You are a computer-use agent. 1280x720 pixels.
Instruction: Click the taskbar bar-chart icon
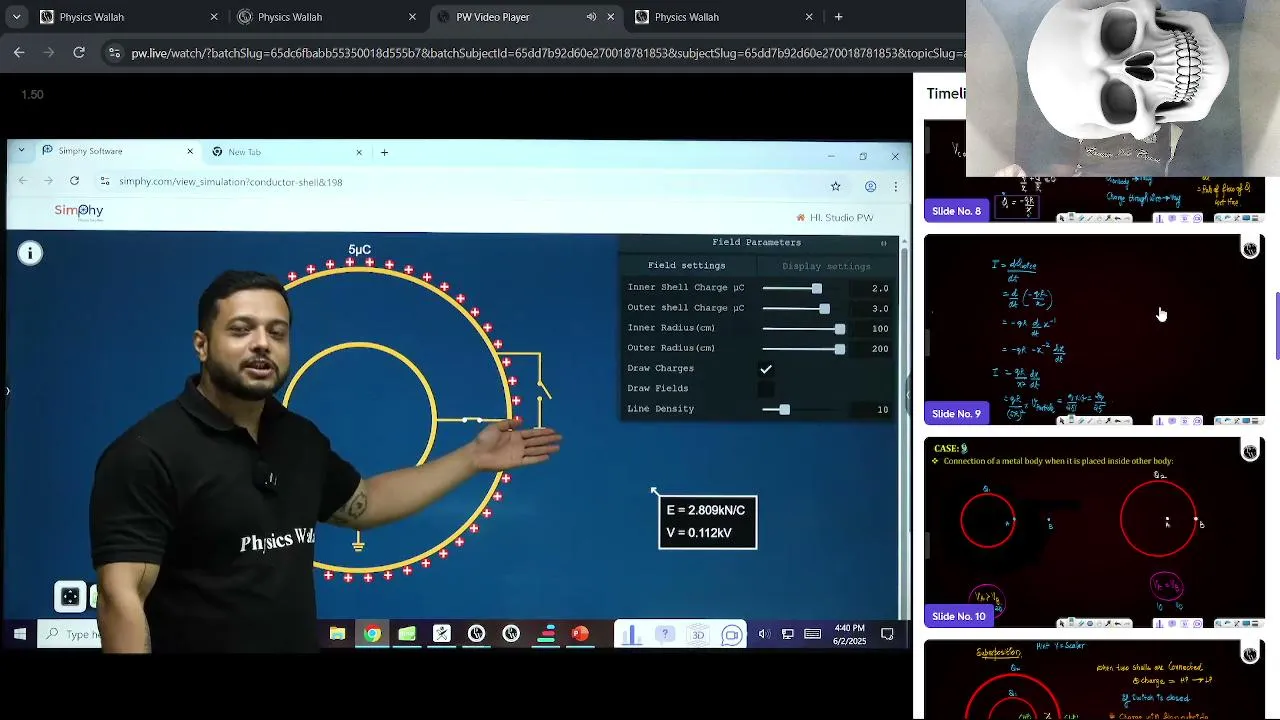pos(631,634)
